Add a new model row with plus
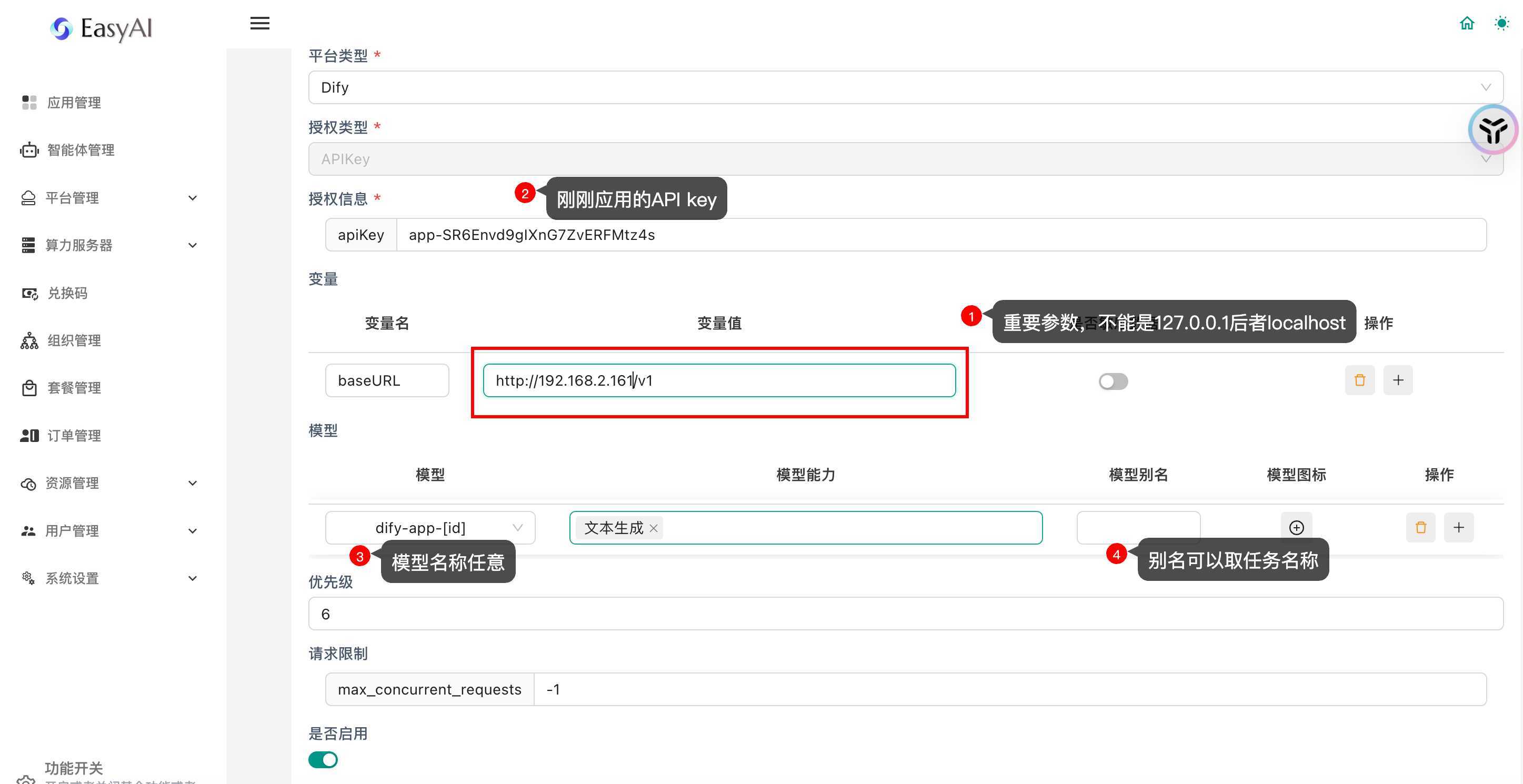 coord(1459,527)
